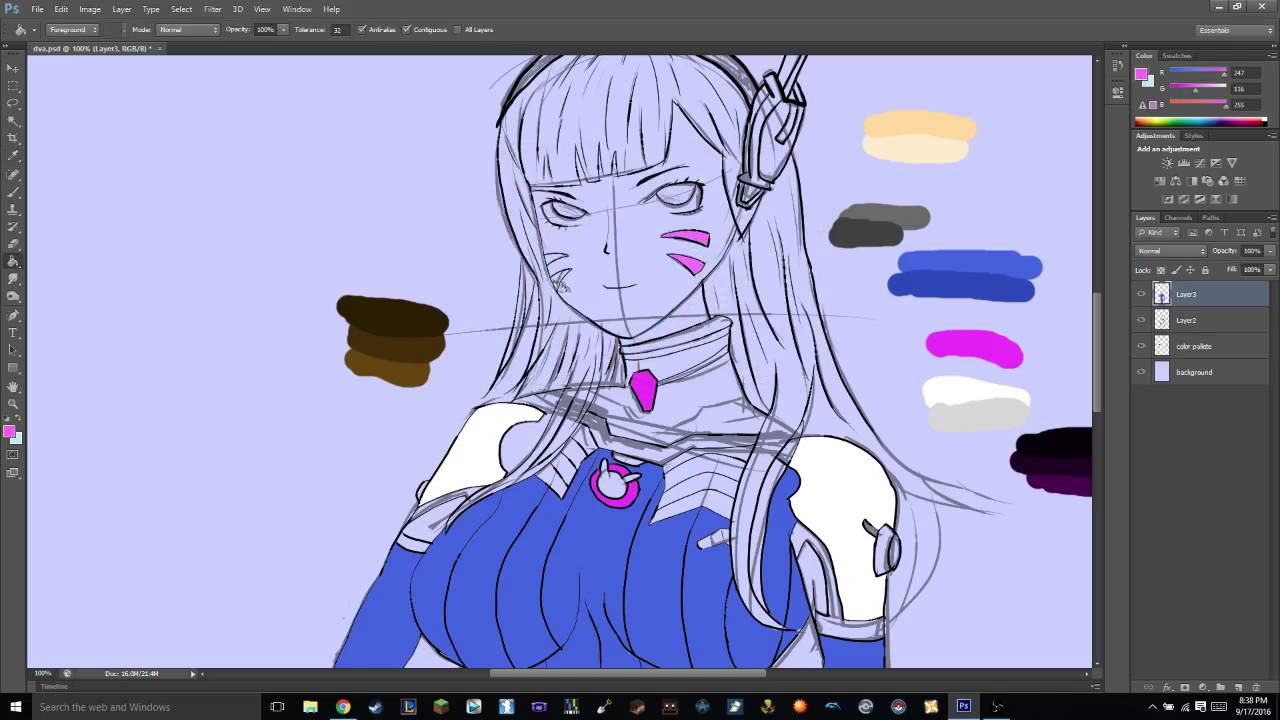Lock transparent pixels in Layers panel
The width and height of the screenshot is (1280, 720).
click(x=1161, y=270)
